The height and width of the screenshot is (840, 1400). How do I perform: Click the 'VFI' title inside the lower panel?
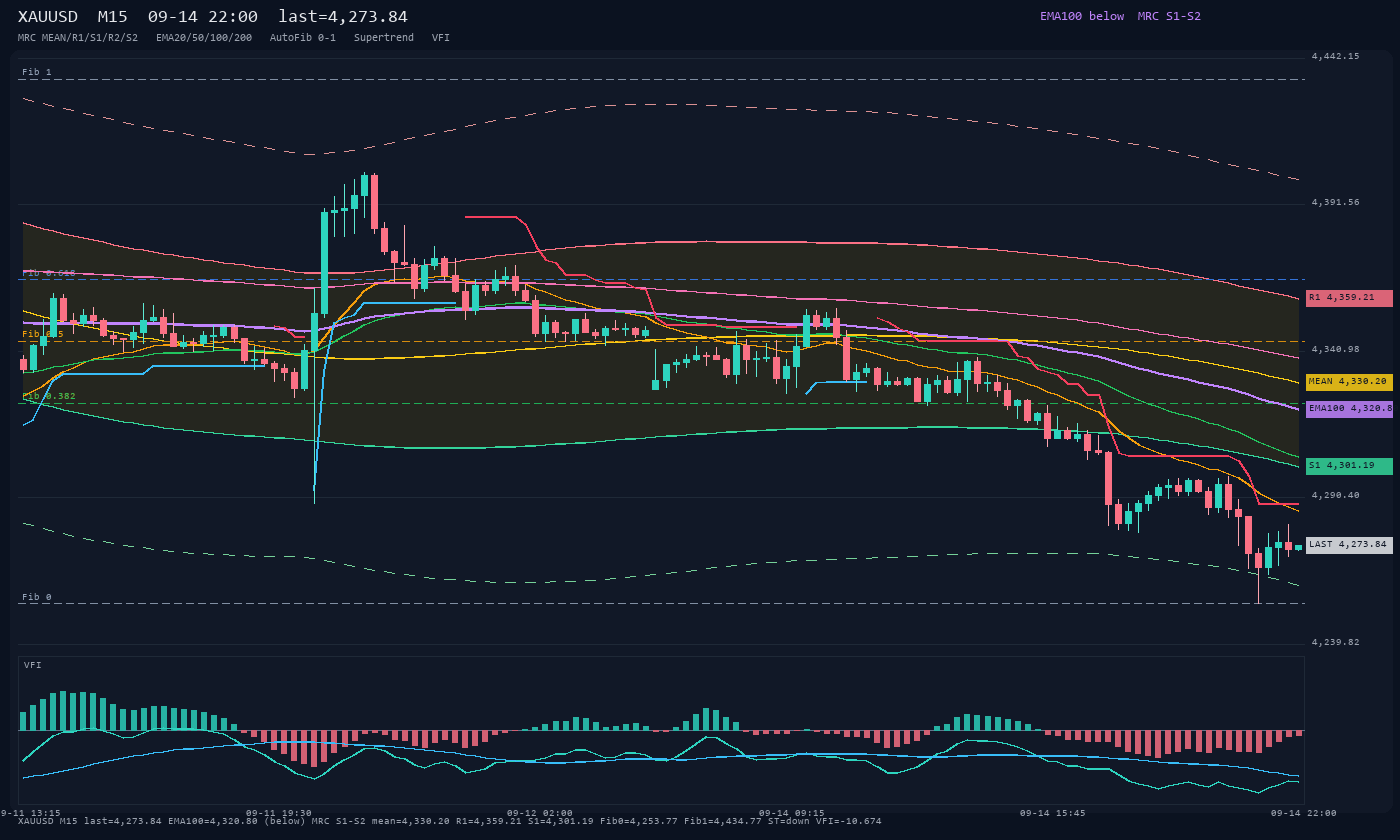pyautogui.click(x=33, y=665)
